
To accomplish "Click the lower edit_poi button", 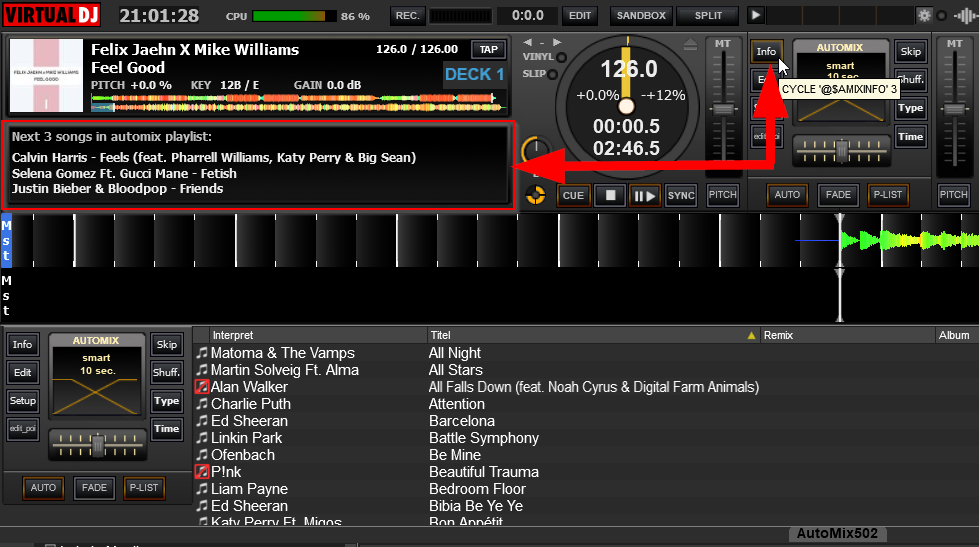I will click(x=22, y=429).
